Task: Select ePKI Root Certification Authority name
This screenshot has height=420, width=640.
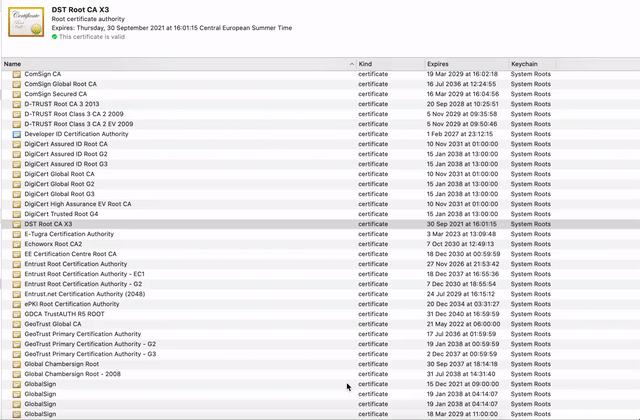Action: pos(72,304)
